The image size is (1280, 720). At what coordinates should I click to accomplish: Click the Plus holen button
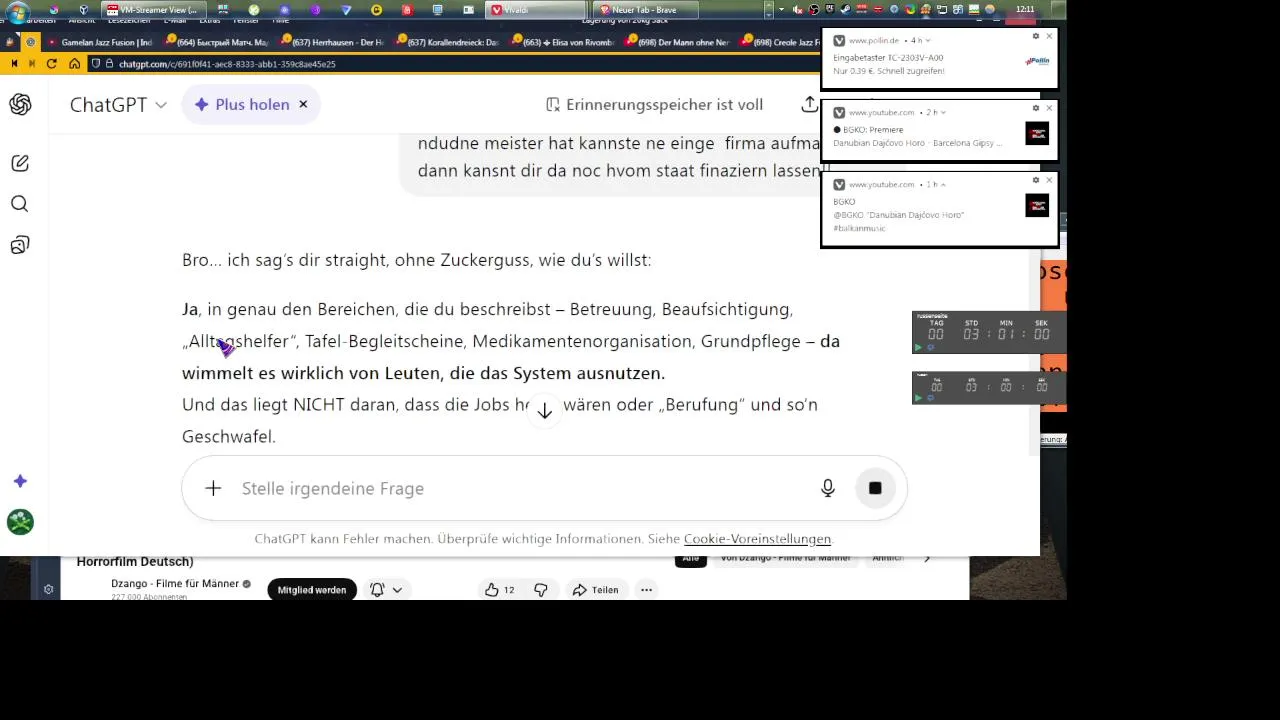(x=241, y=104)
